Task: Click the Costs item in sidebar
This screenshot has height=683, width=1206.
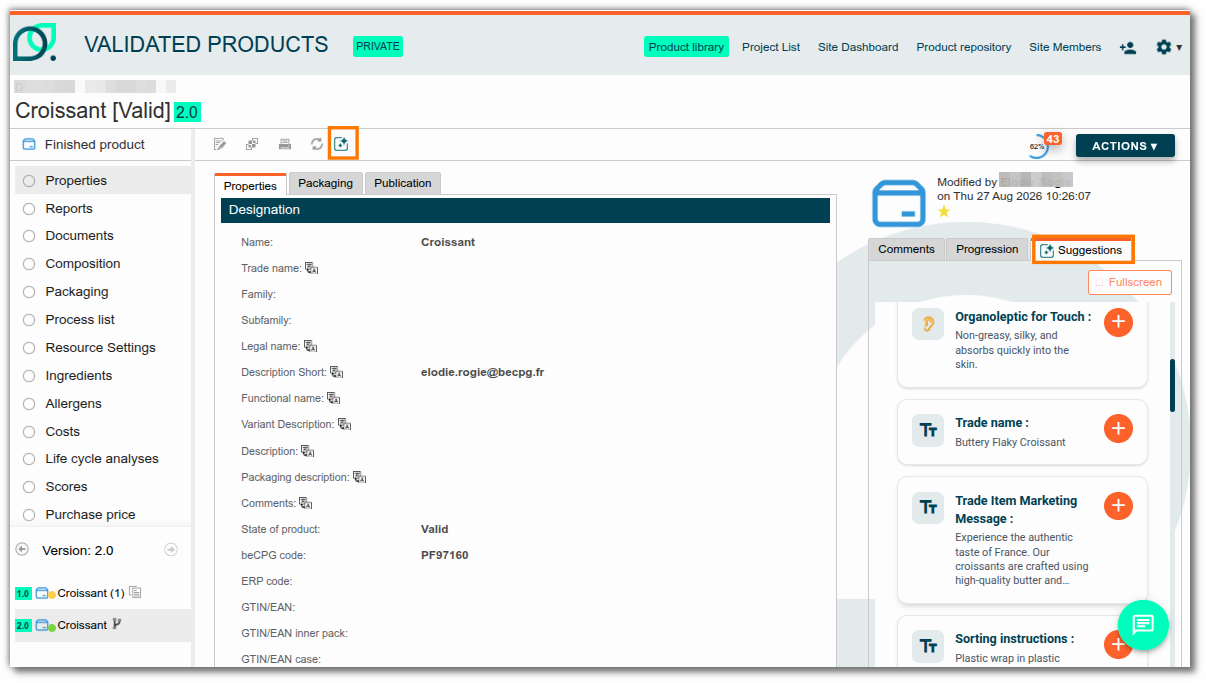Action: coord(62,432)
